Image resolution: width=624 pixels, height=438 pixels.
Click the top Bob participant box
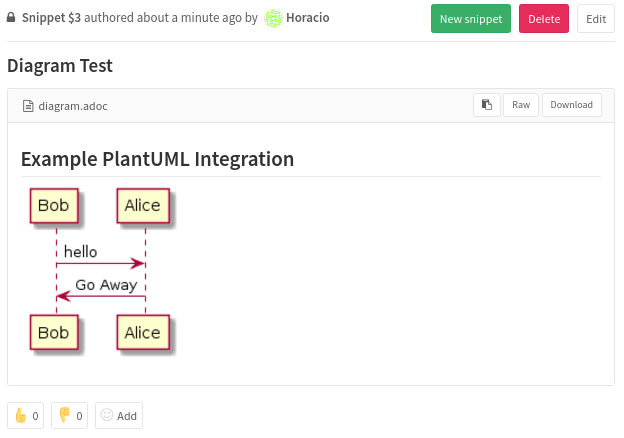coord(54,206)
